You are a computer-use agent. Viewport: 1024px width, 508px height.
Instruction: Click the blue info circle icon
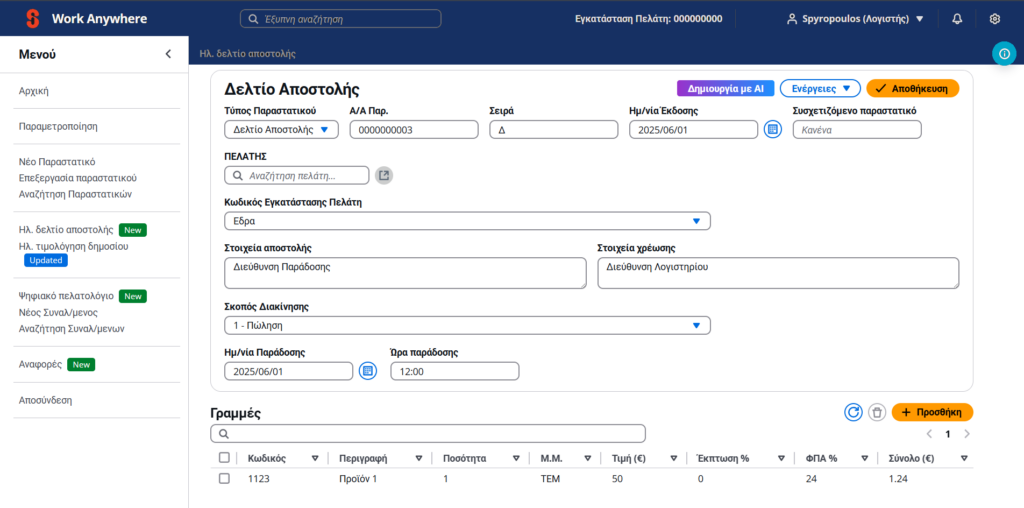click(x=1004, y=54)
